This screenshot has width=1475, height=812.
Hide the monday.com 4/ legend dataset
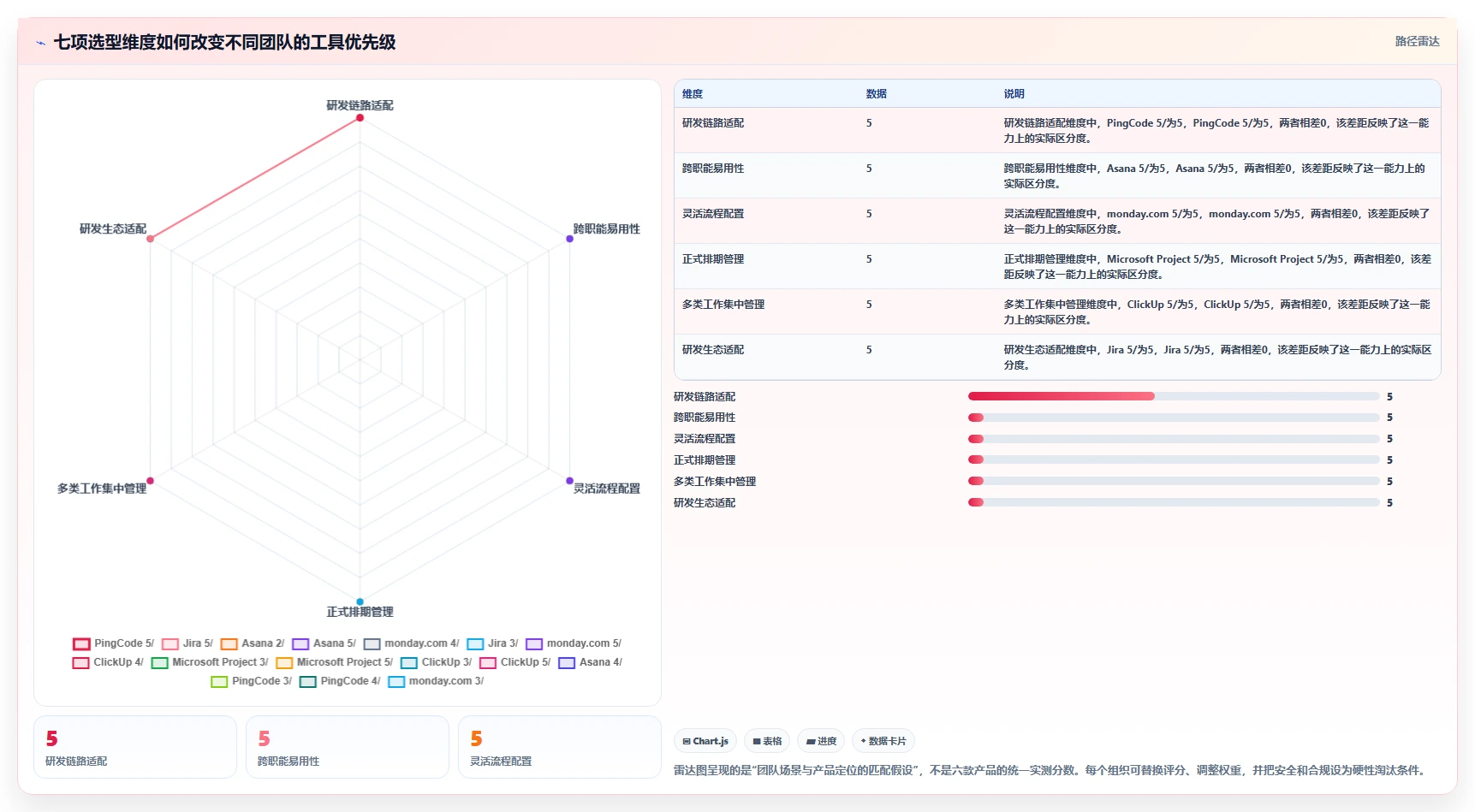point(411,643)
